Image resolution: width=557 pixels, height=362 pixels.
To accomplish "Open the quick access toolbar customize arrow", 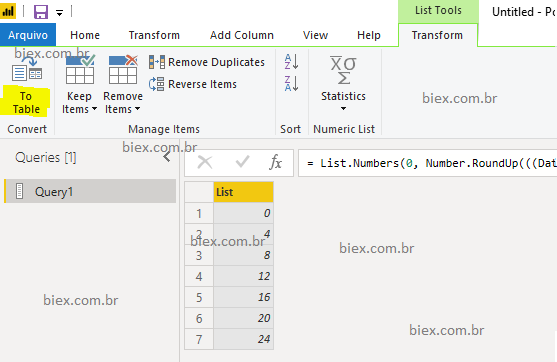I will [59, 13].
